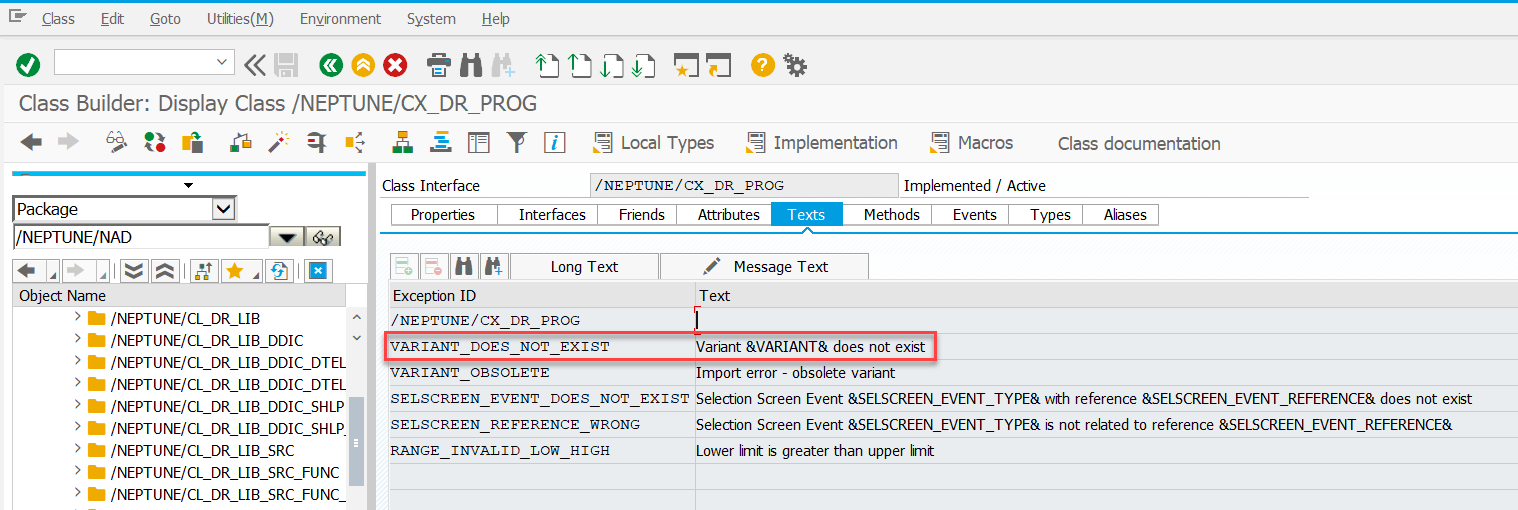Image resolution: width=1518 pixels, height=510 pixels.
Task: Open the Package object type dropdown
Action: pyautogui.click(x=224, y=209)
